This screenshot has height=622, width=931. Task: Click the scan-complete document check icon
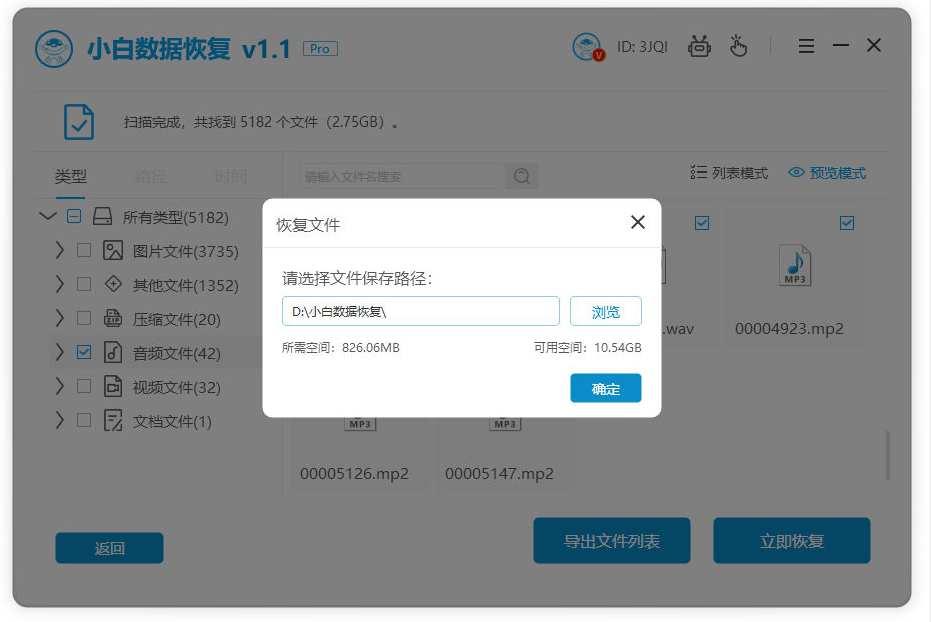(79, 122)
